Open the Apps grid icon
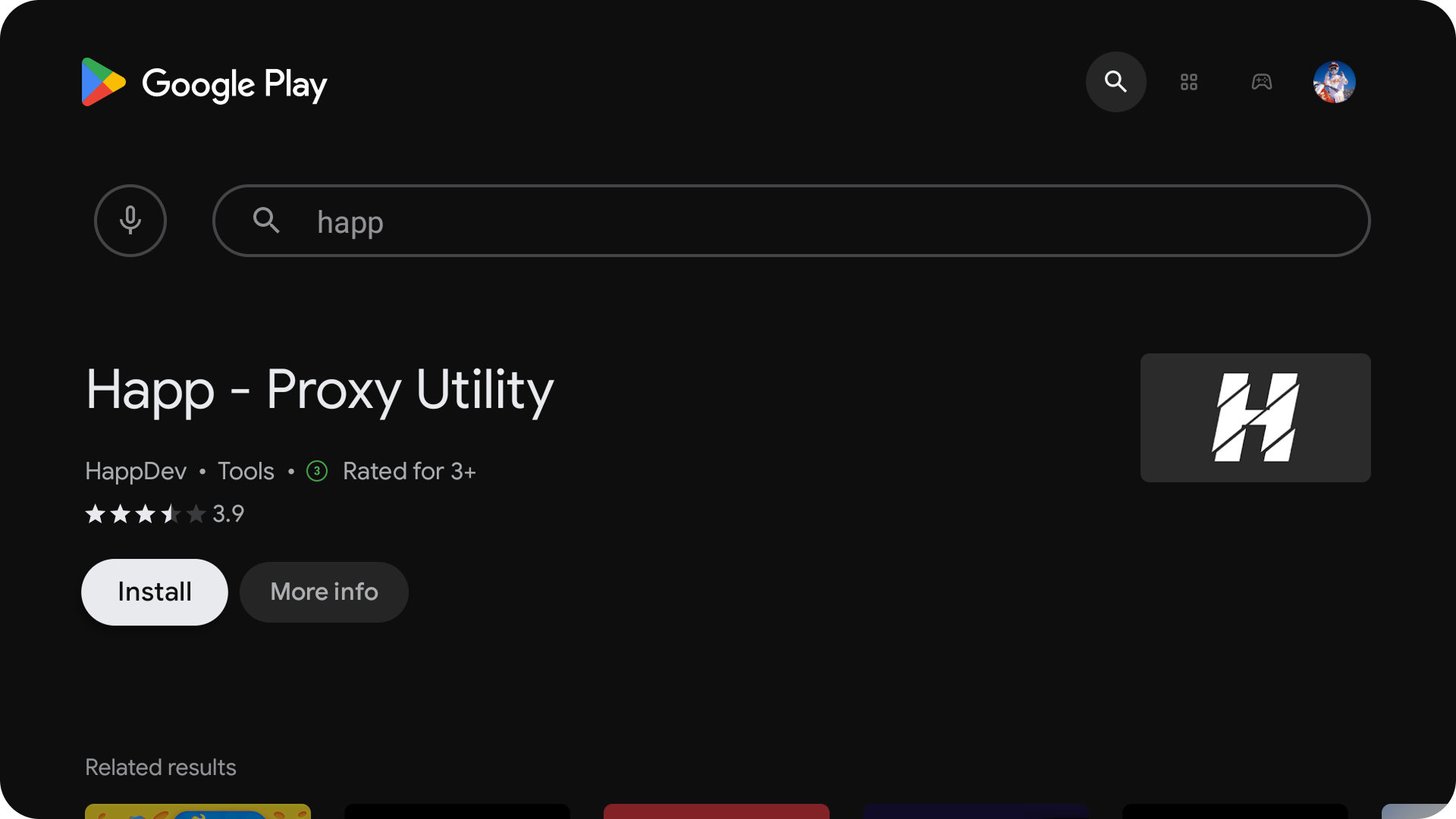The width and height of the screenshot is (1456, 819). (1188, 82)
